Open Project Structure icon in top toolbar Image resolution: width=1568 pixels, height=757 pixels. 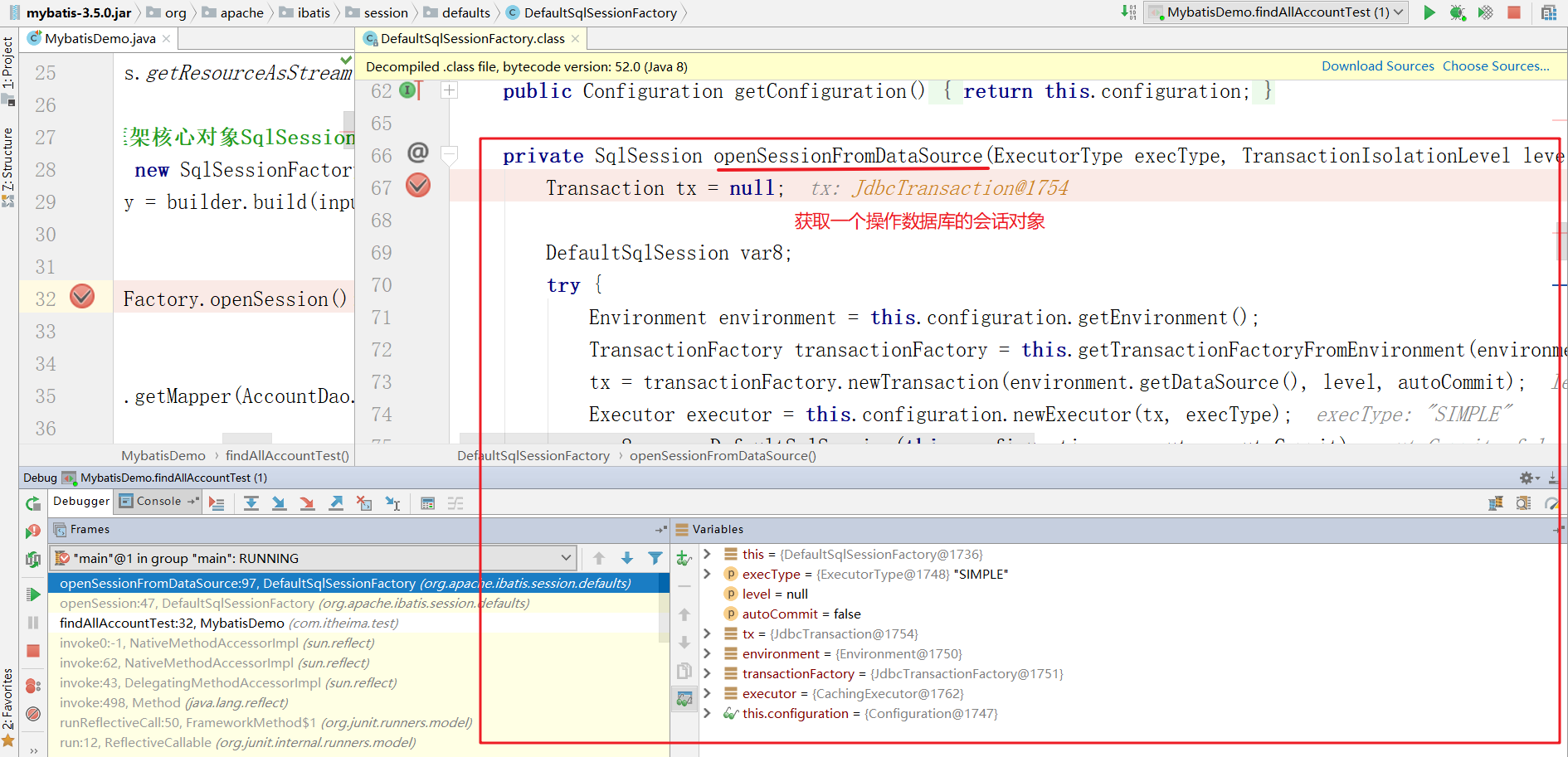[1548, 12]
